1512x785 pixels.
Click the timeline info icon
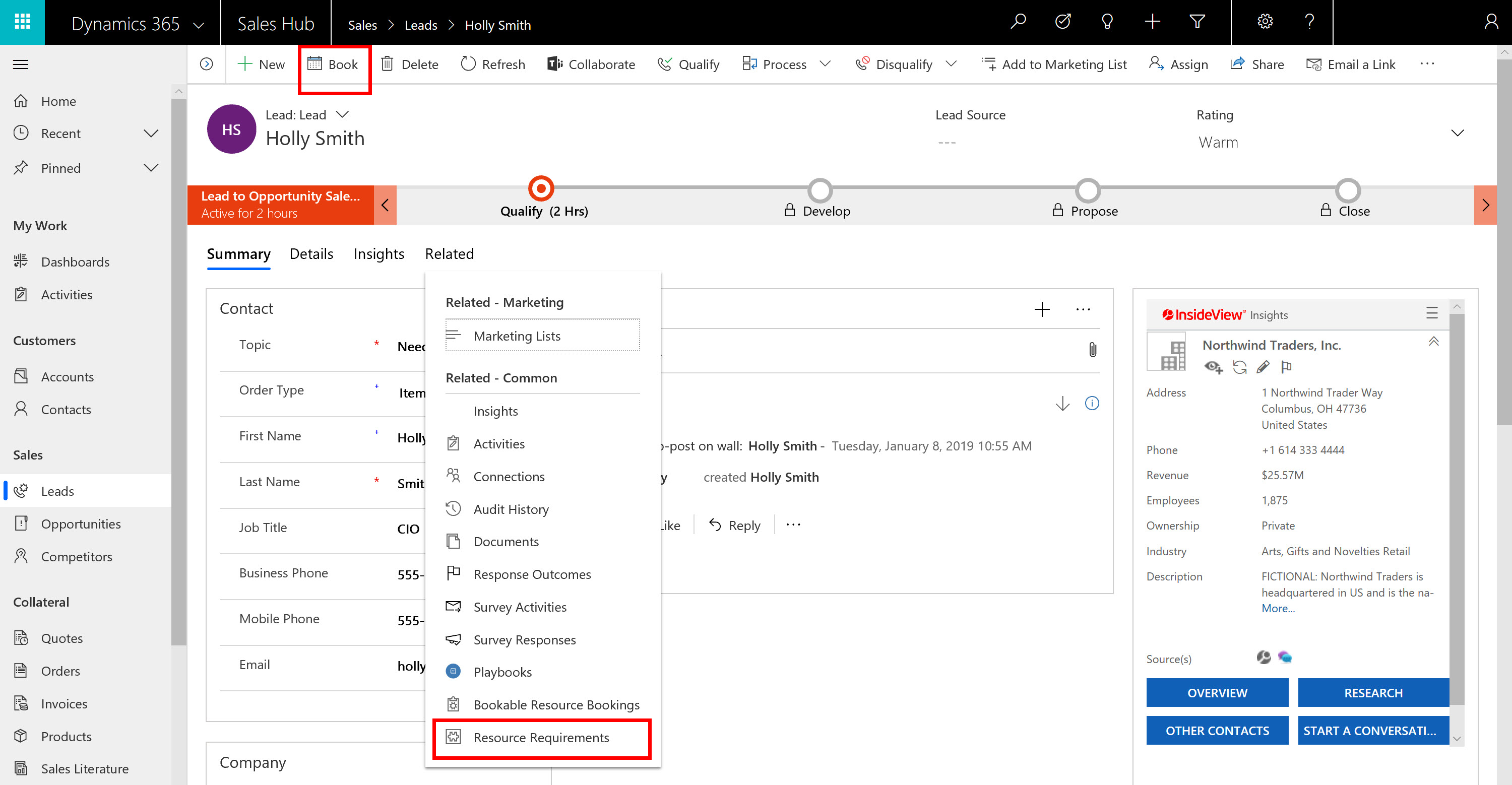(1092, 404)
